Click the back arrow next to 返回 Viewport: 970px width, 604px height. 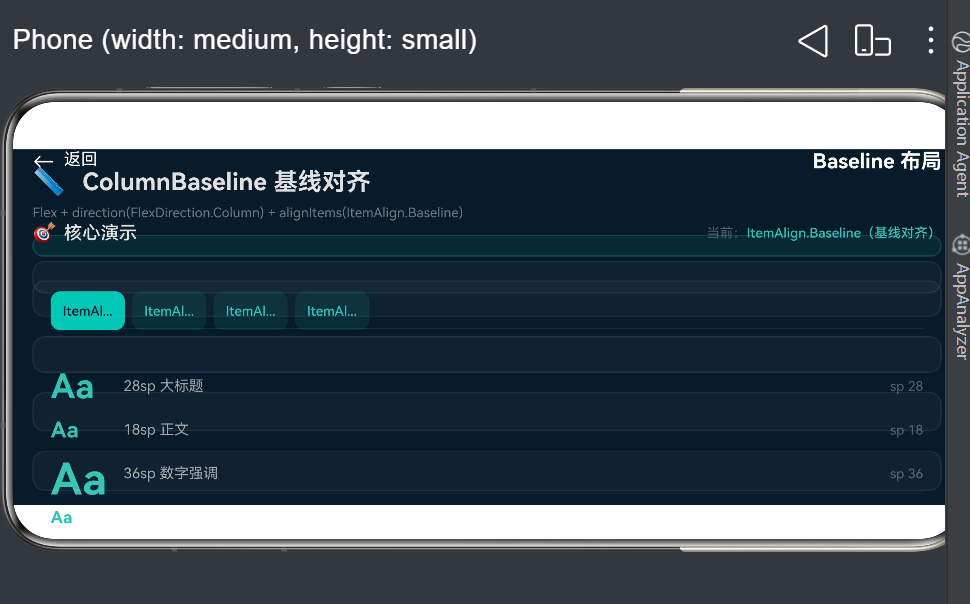[43, 162]
